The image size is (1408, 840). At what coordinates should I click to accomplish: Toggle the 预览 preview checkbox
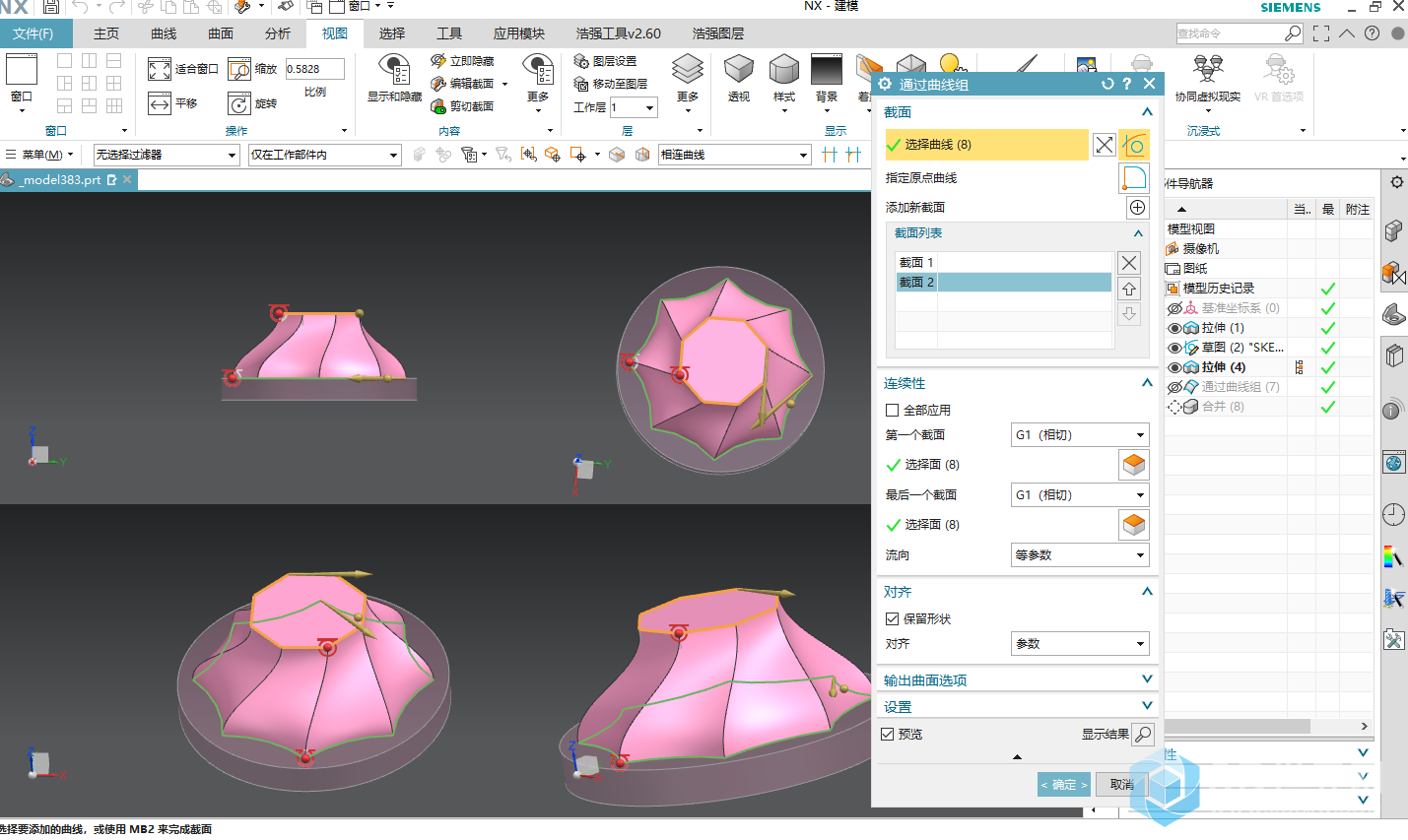(x=887, y=735)
